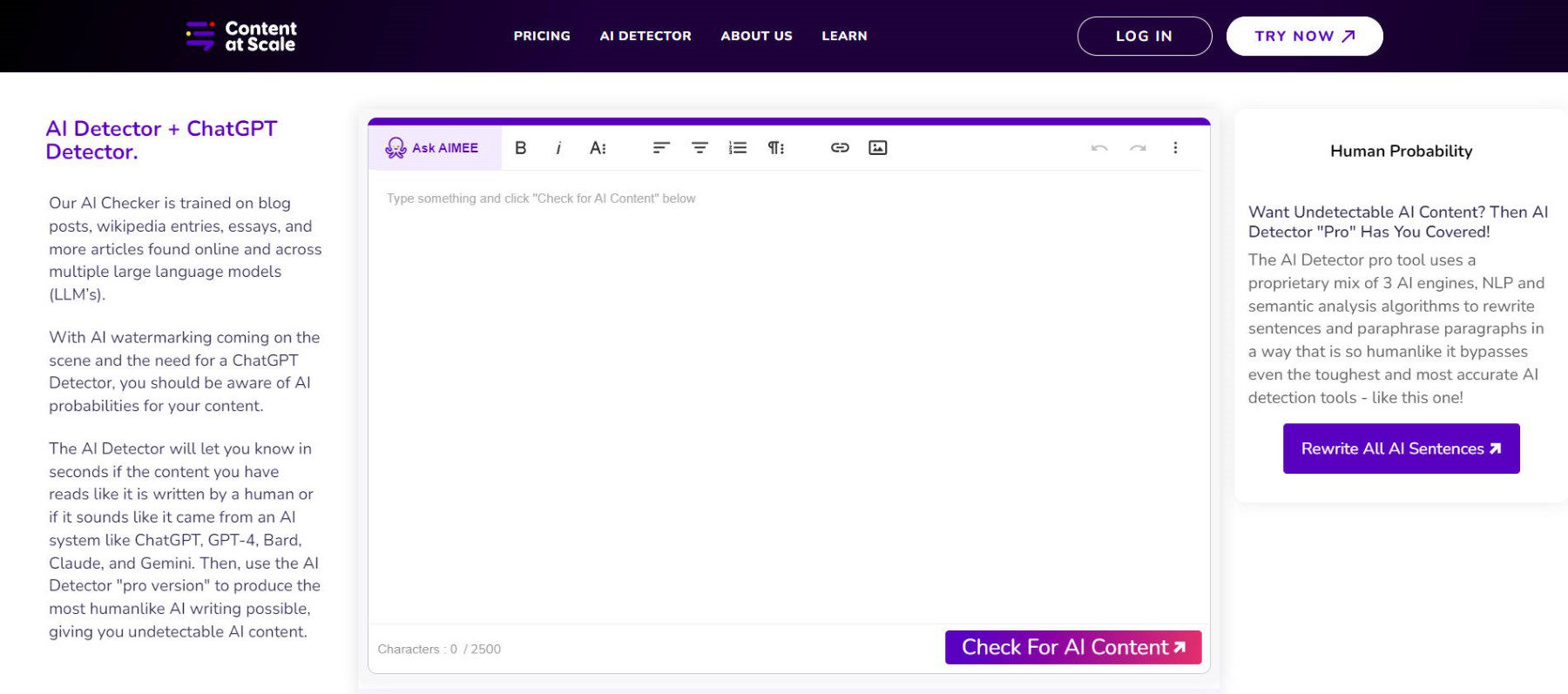Insert an image

878,148
